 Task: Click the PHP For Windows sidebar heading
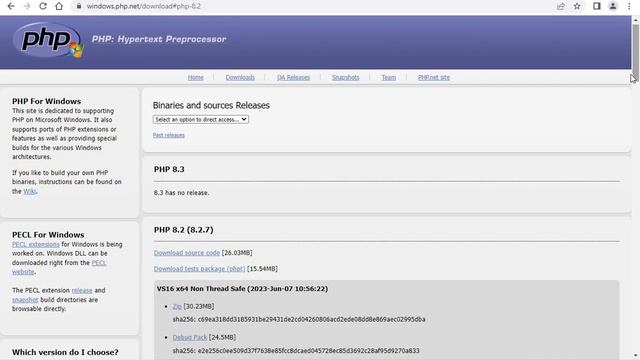point(47,101)
